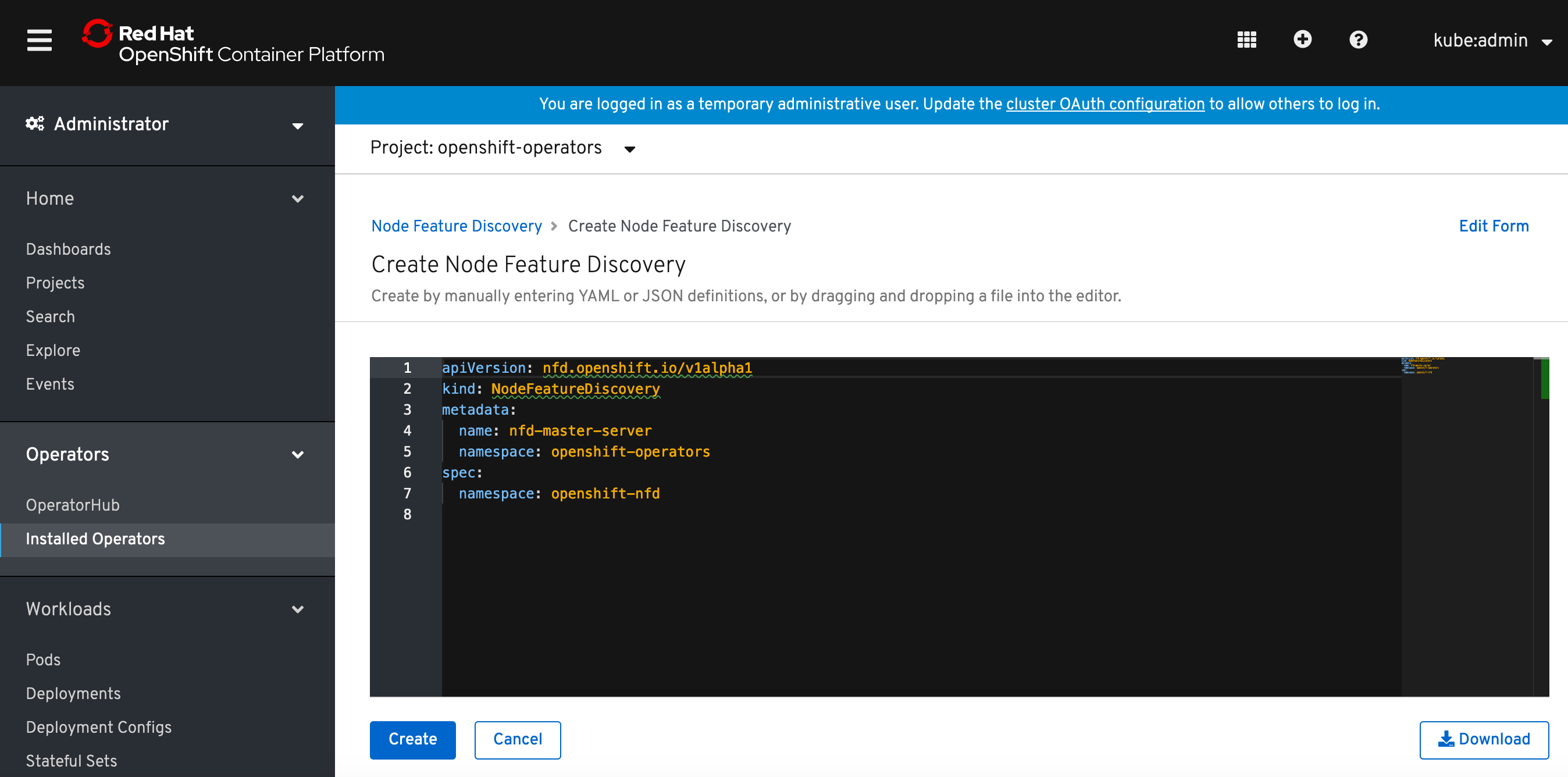Cancel the Node Feature Discovery creation

click(x=517, y=739)
